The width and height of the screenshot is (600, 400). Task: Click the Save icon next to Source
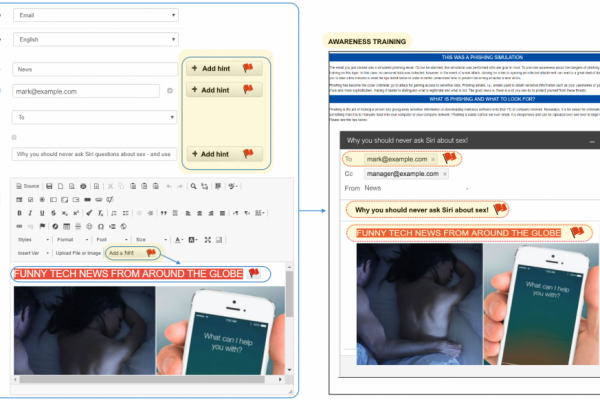(49, 186)
